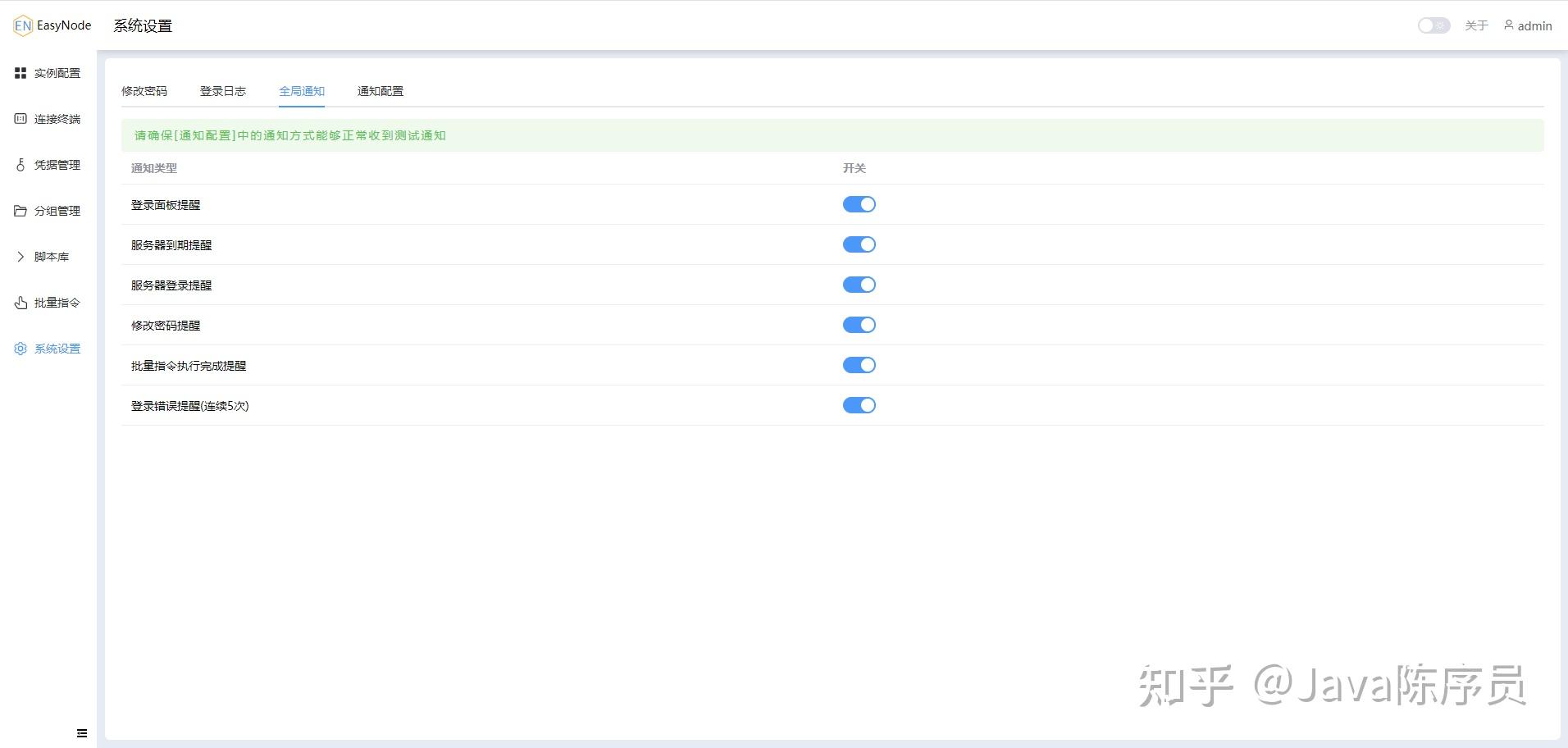
Task: Open the 登录日志 tab
Action: tap(222, 91)
